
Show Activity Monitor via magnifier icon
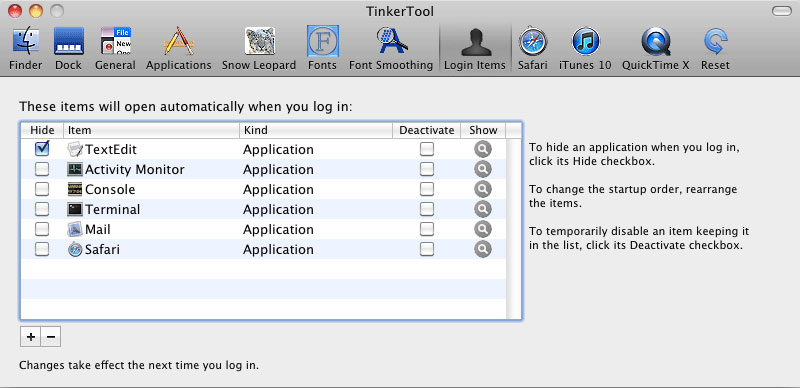(482, 169)
